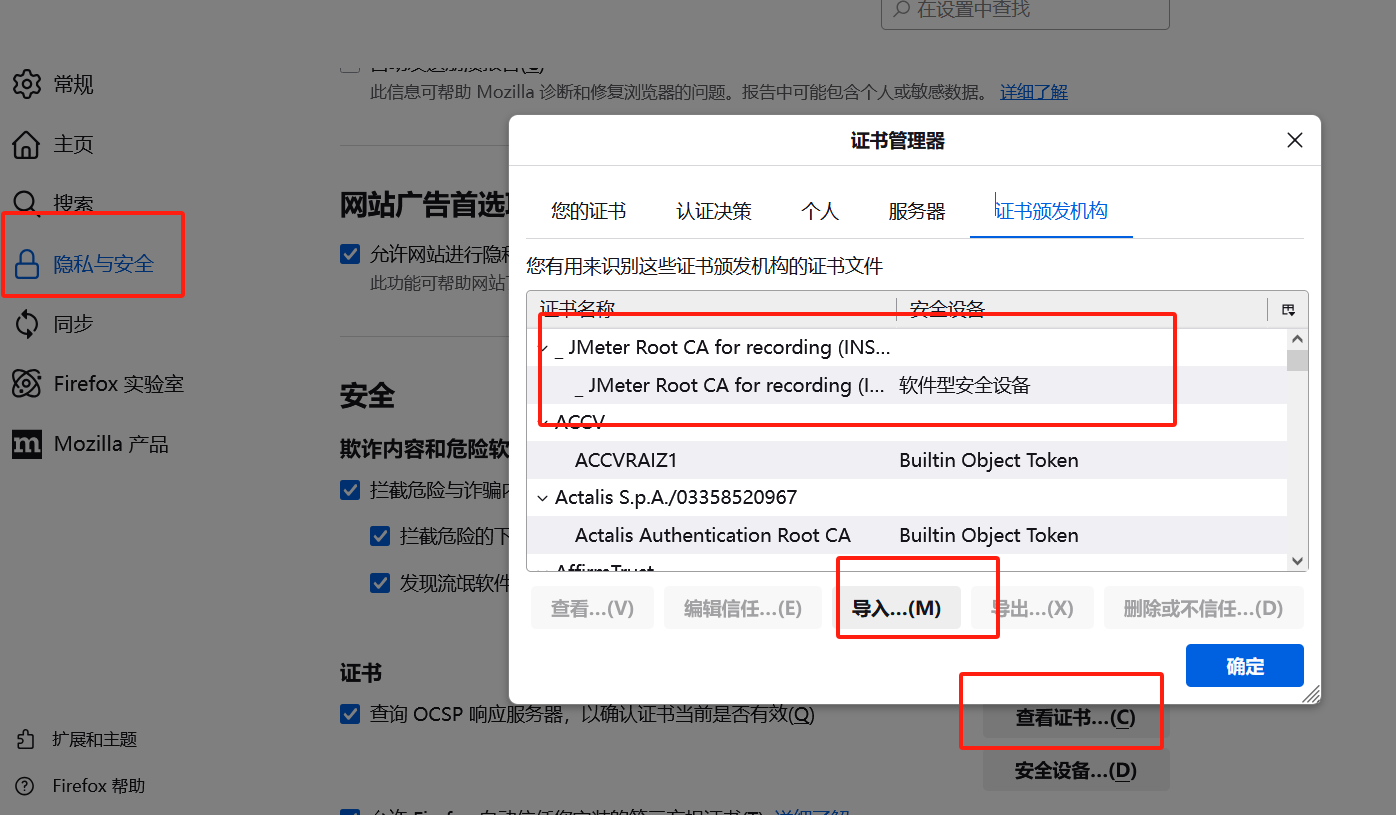Sort by 安全设备 column header
1396x815 pixels.
[1081, 309]
